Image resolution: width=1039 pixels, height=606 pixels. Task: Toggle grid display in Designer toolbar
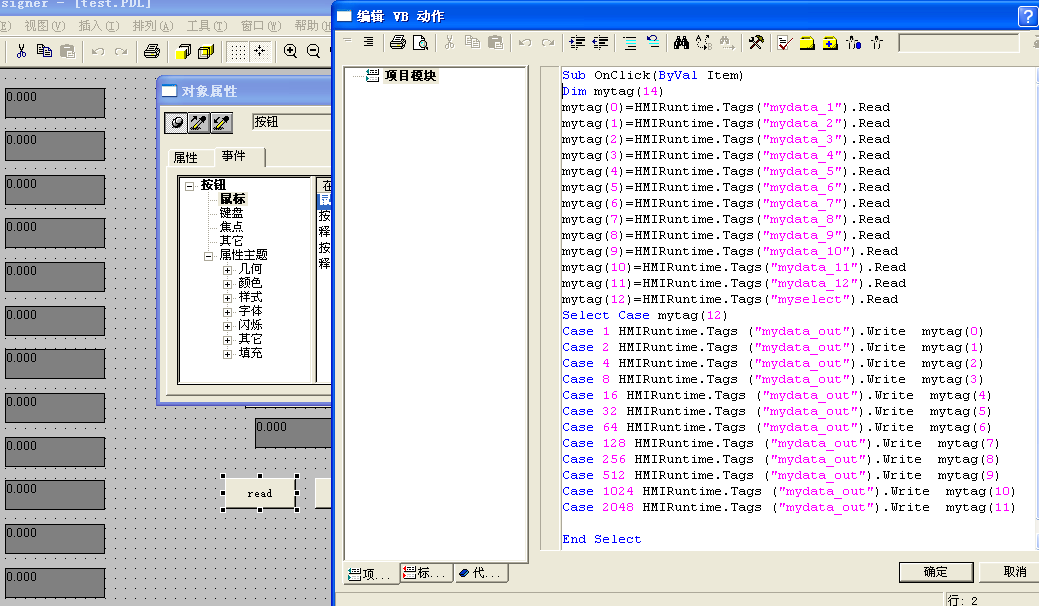(238, 51)
